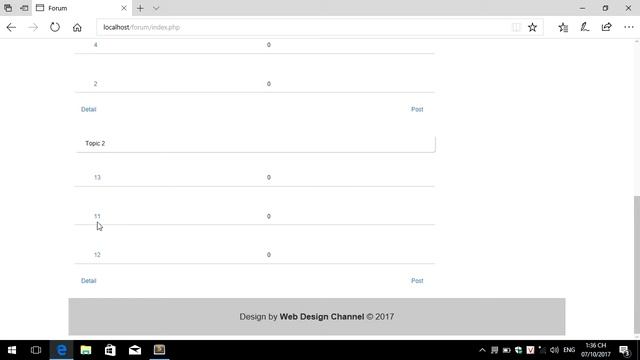
Task: Open the Microsoft Store taskbar icon
Action: click(x=110, y=350)
